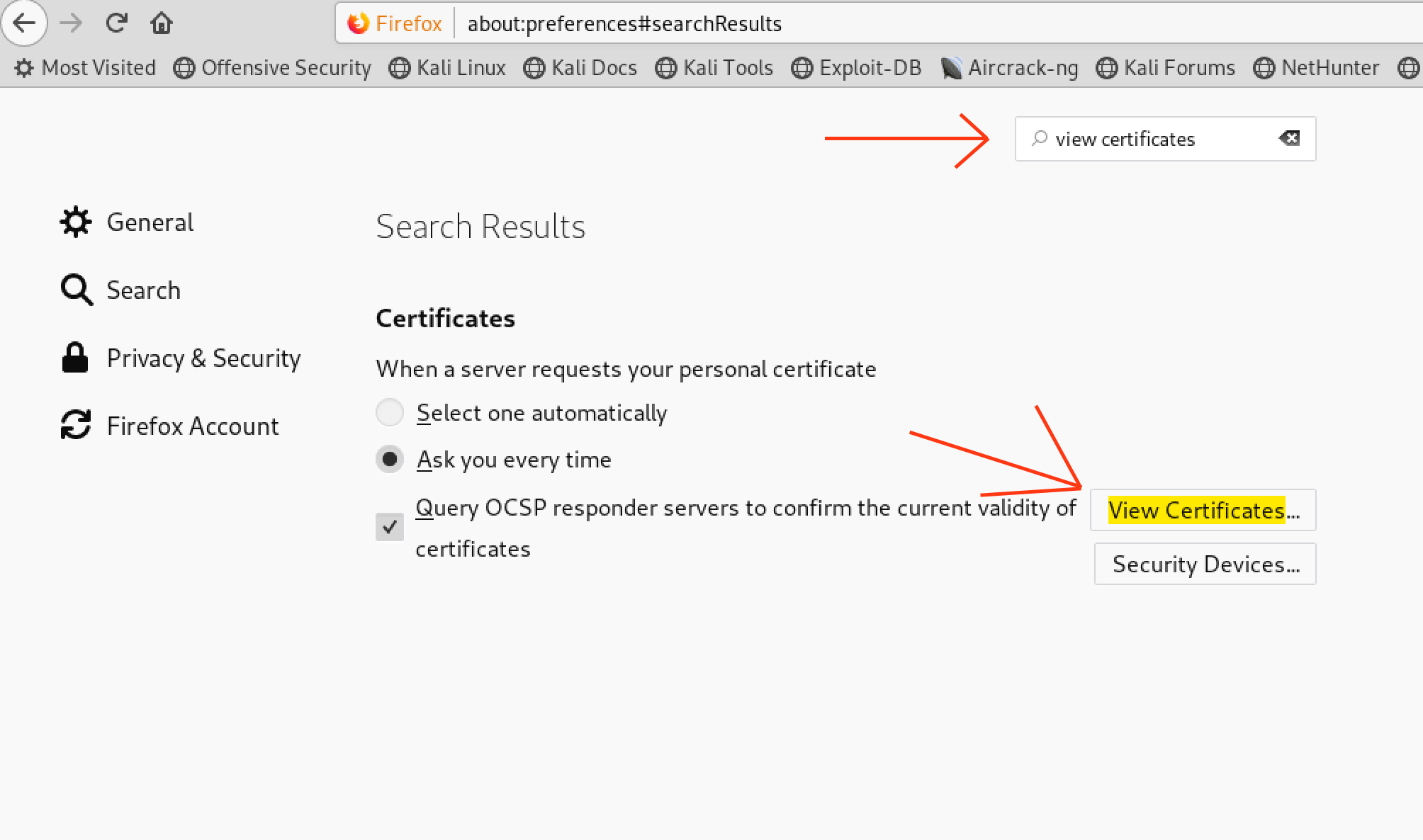Viewport: 1423px width, 840px height.
Task: Click the globe icon beside Kali Forums
Action: pos(1107,68)
